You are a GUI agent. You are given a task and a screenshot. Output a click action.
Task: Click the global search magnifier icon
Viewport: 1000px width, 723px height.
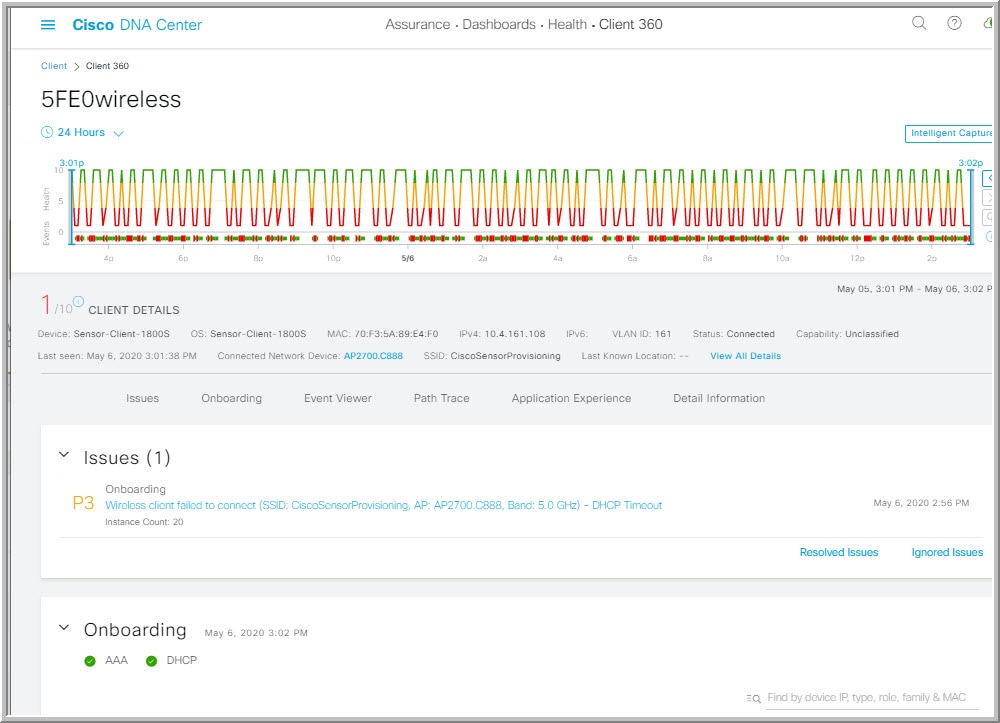point(919,24)
